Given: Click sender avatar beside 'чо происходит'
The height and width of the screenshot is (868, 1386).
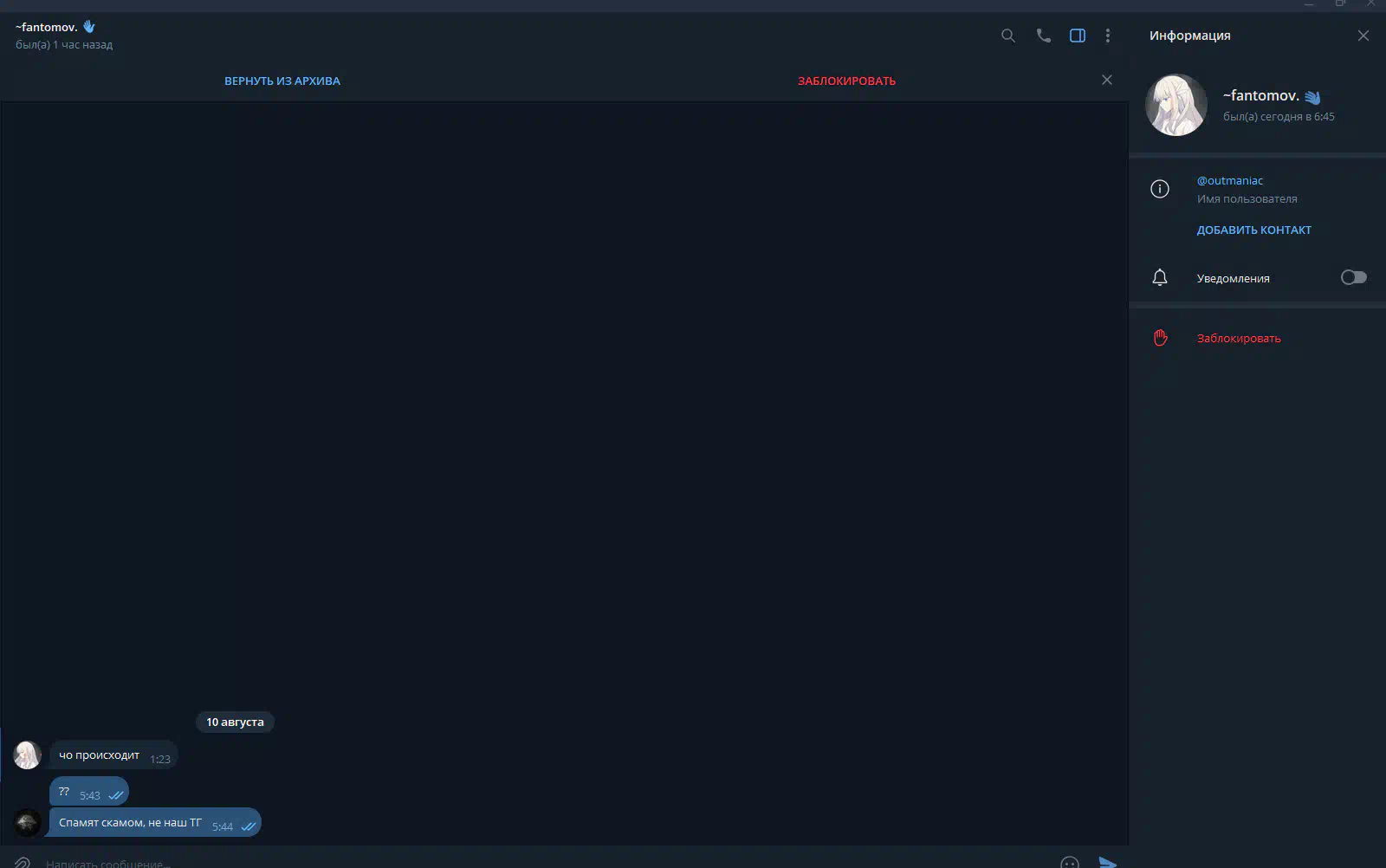Looking at the screenshot, I should pos(28,755).
